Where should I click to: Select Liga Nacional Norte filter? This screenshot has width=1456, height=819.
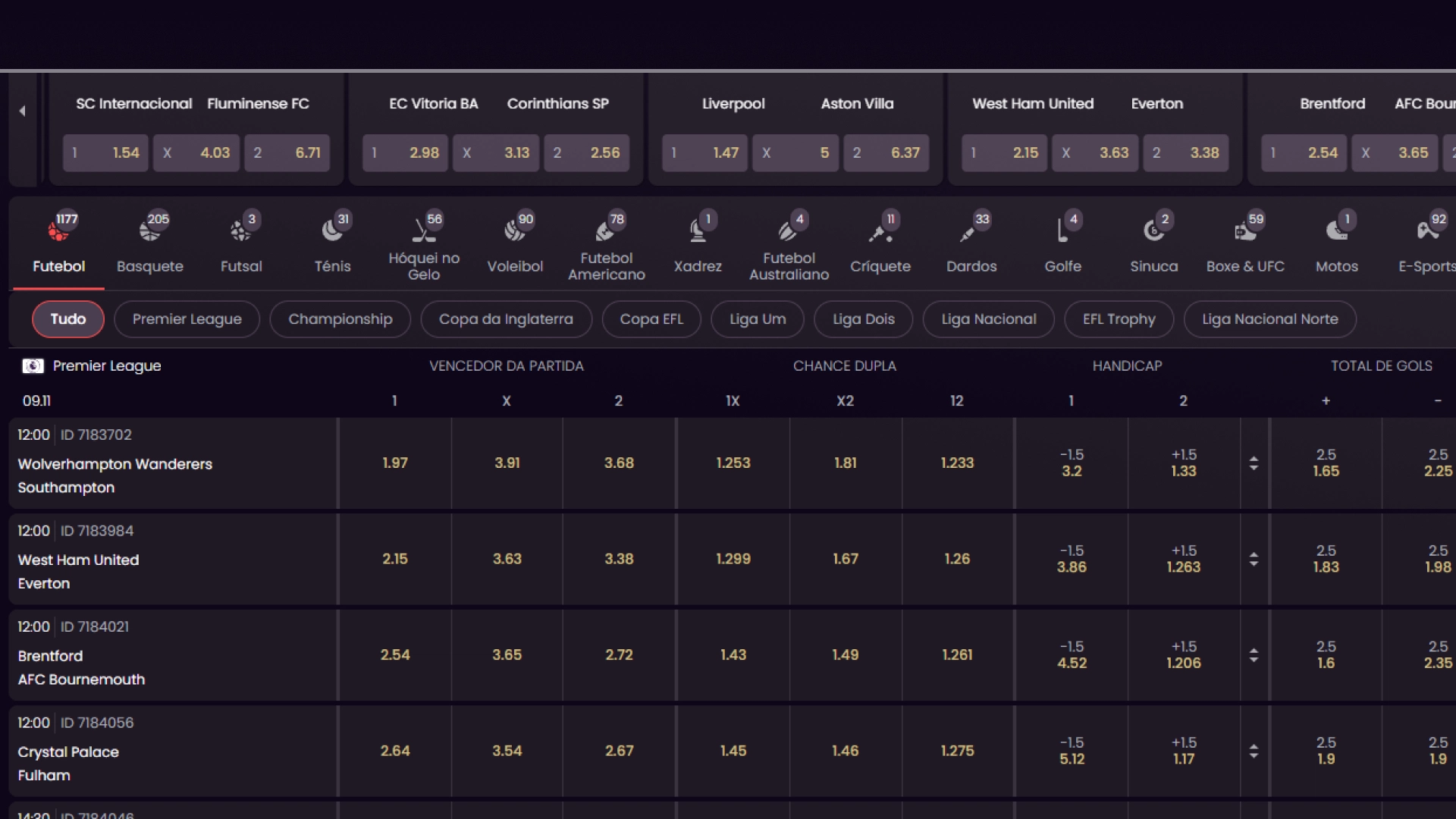[x=1270, y=319]
